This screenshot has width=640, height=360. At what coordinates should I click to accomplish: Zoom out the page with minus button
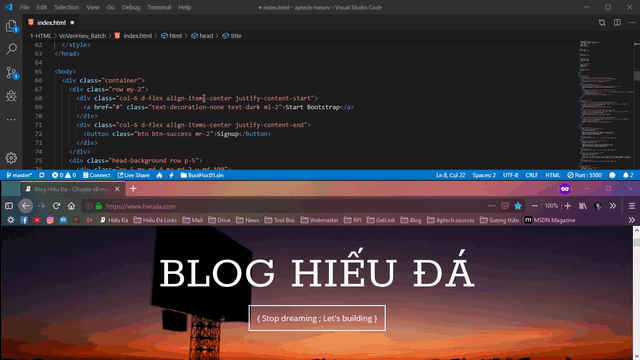[535, 206]
